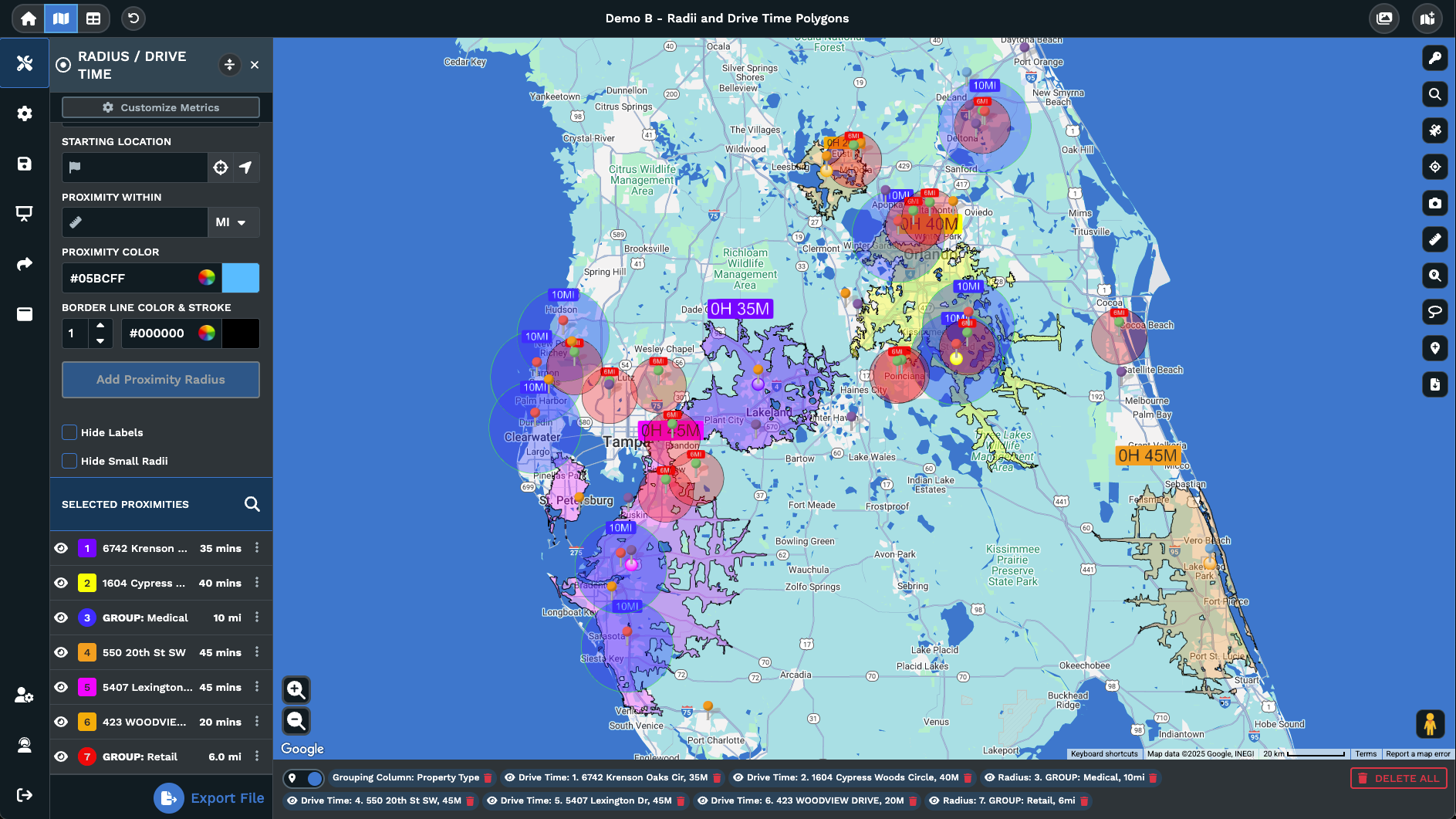This screenshot has height=819, width=1456.
Task: Switch to the map view tab at top left
Action: click(61, 18)
